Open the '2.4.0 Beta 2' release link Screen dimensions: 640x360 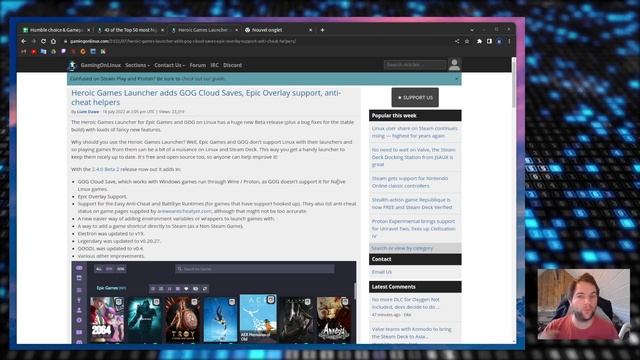click(x=105, y=169)
